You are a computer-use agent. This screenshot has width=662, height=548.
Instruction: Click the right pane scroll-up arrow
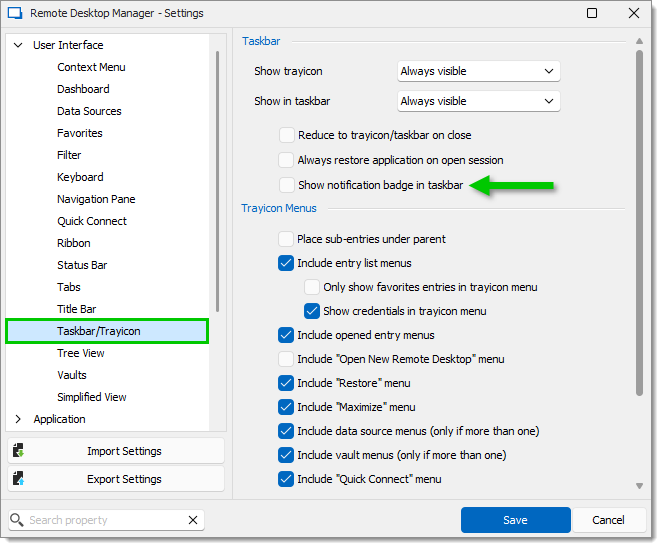(x=640, y=41)
